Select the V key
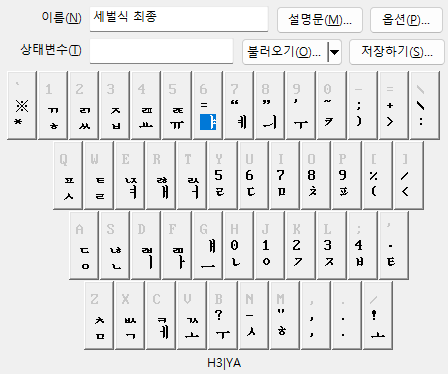Screen dimensions: 448x374 (x=192, y=315)
